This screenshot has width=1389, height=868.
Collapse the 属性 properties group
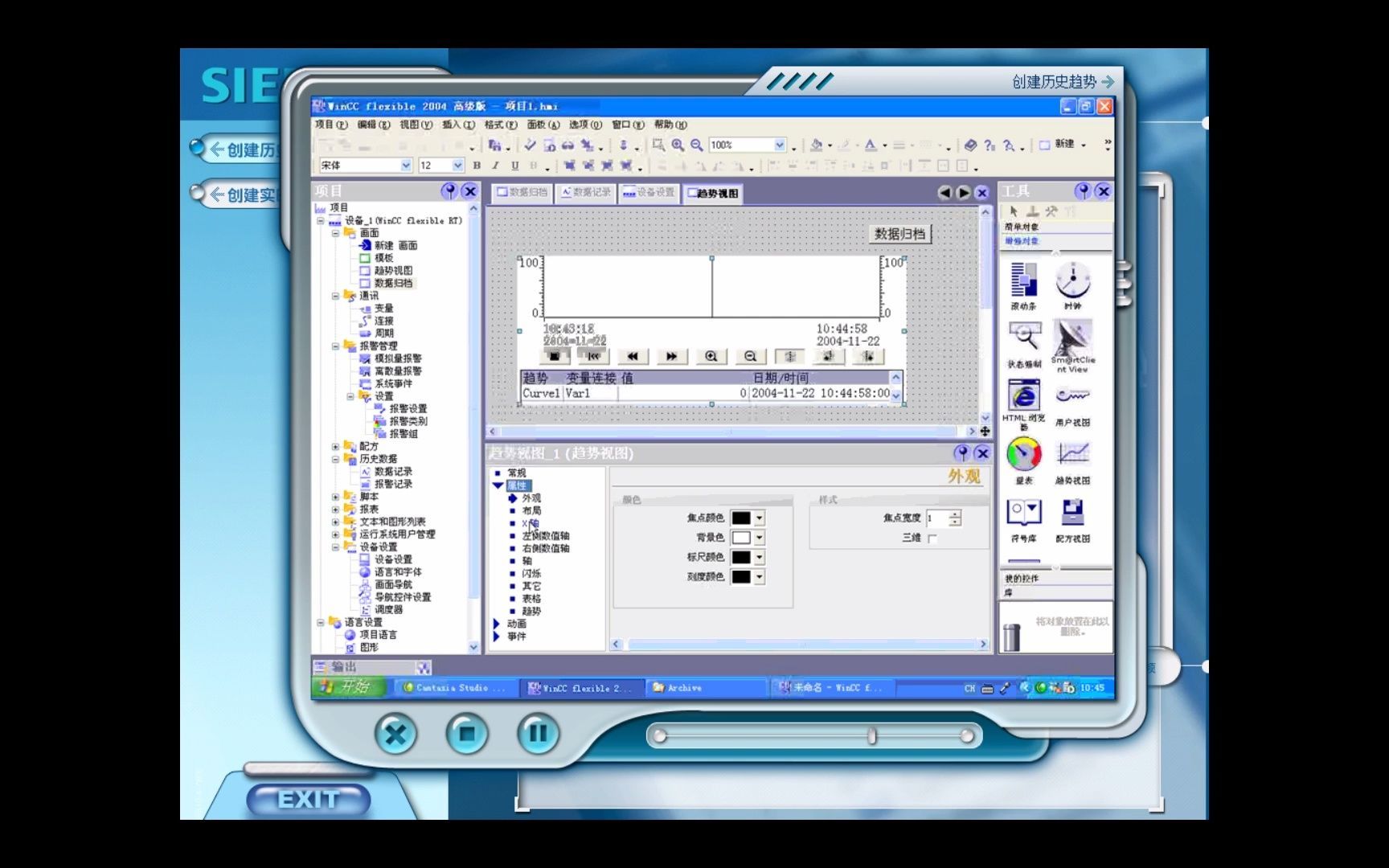pos(498,485)
